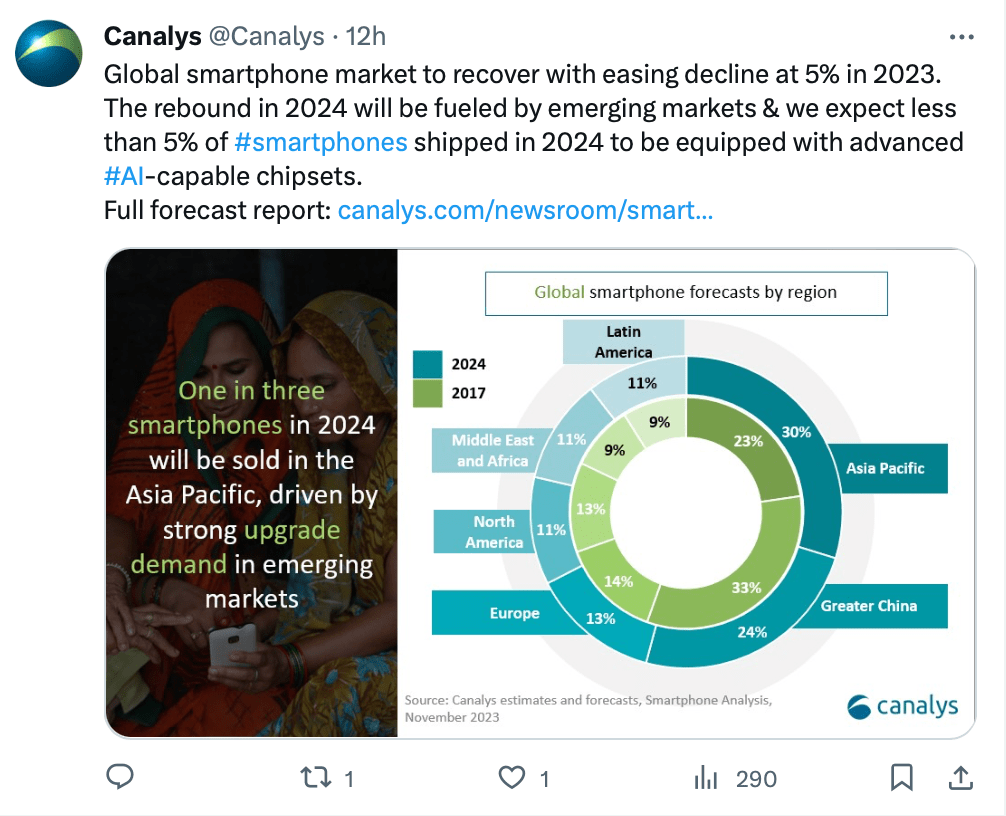Screen dimensions: 1006x816
Task: Expand the truncated canalys.com report link
Action: click(x=528, y=210)
